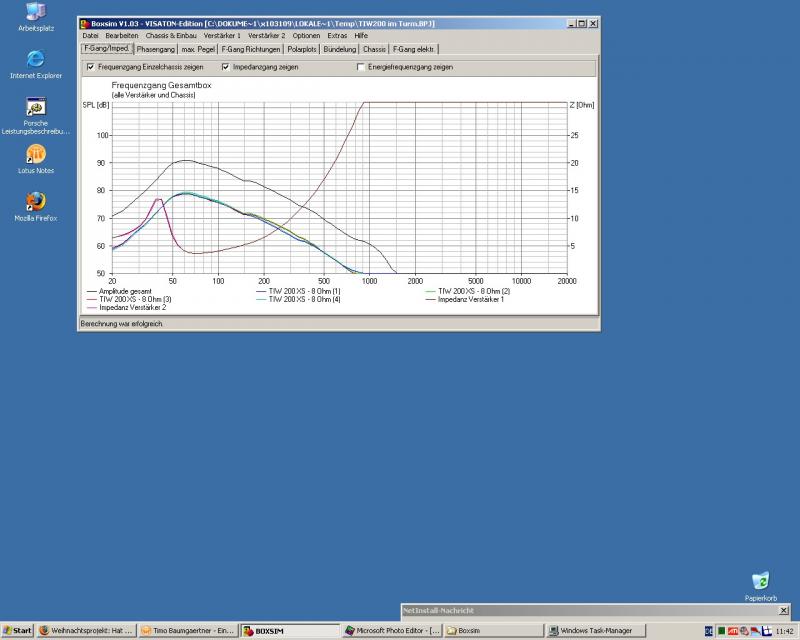The image size is (800, 640).
Task: Open the Papierkorb recycle bin icon
Action: pos(760,581)
